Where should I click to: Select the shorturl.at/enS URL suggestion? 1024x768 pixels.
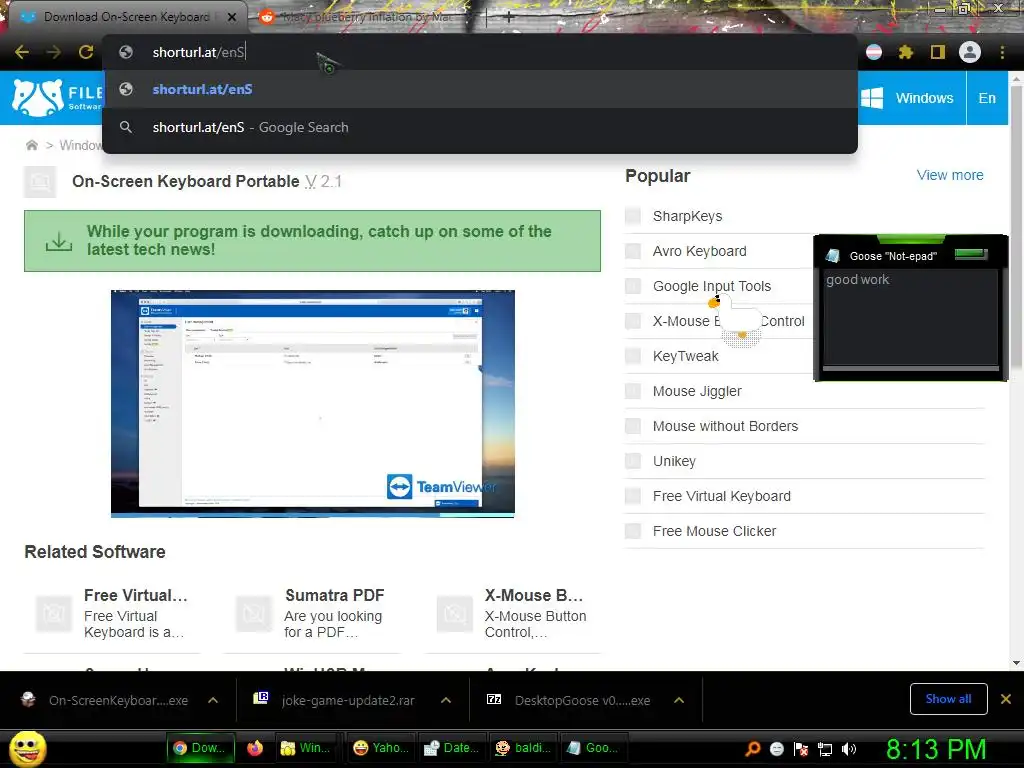click(480, 89)
